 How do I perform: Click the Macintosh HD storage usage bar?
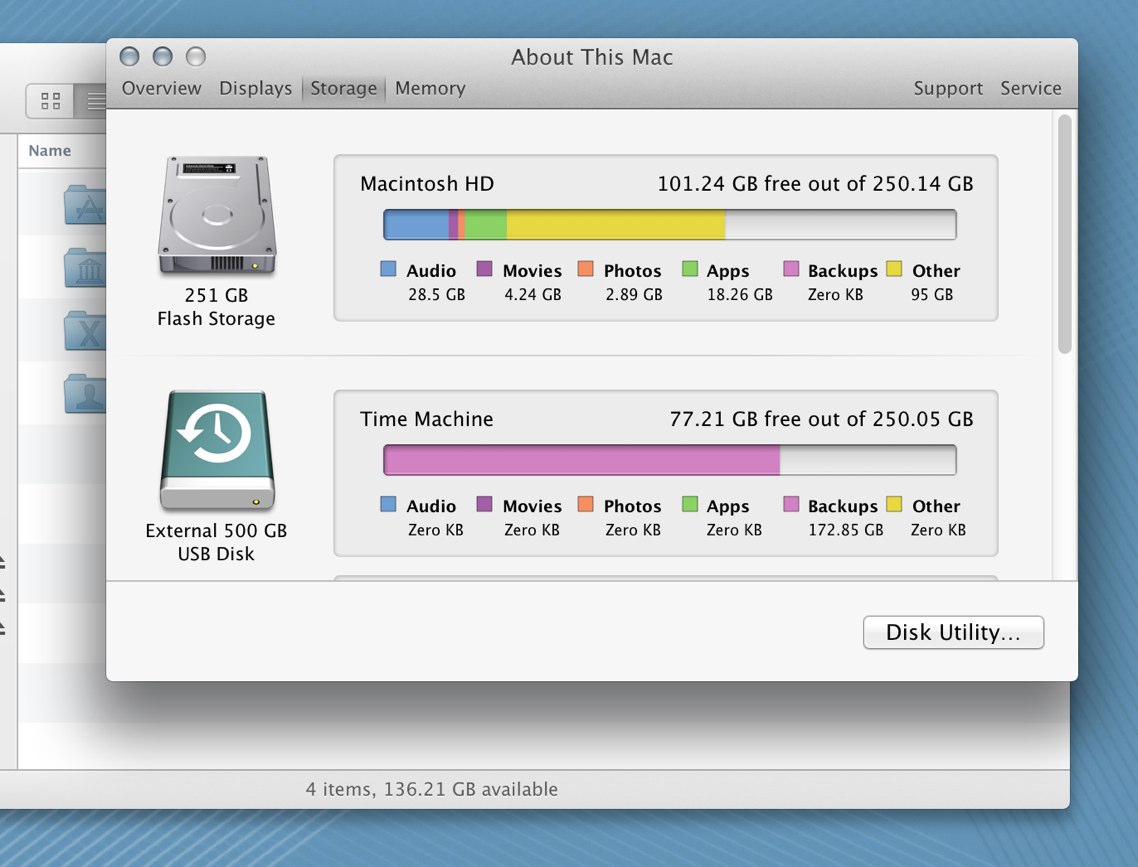(669, 224)
